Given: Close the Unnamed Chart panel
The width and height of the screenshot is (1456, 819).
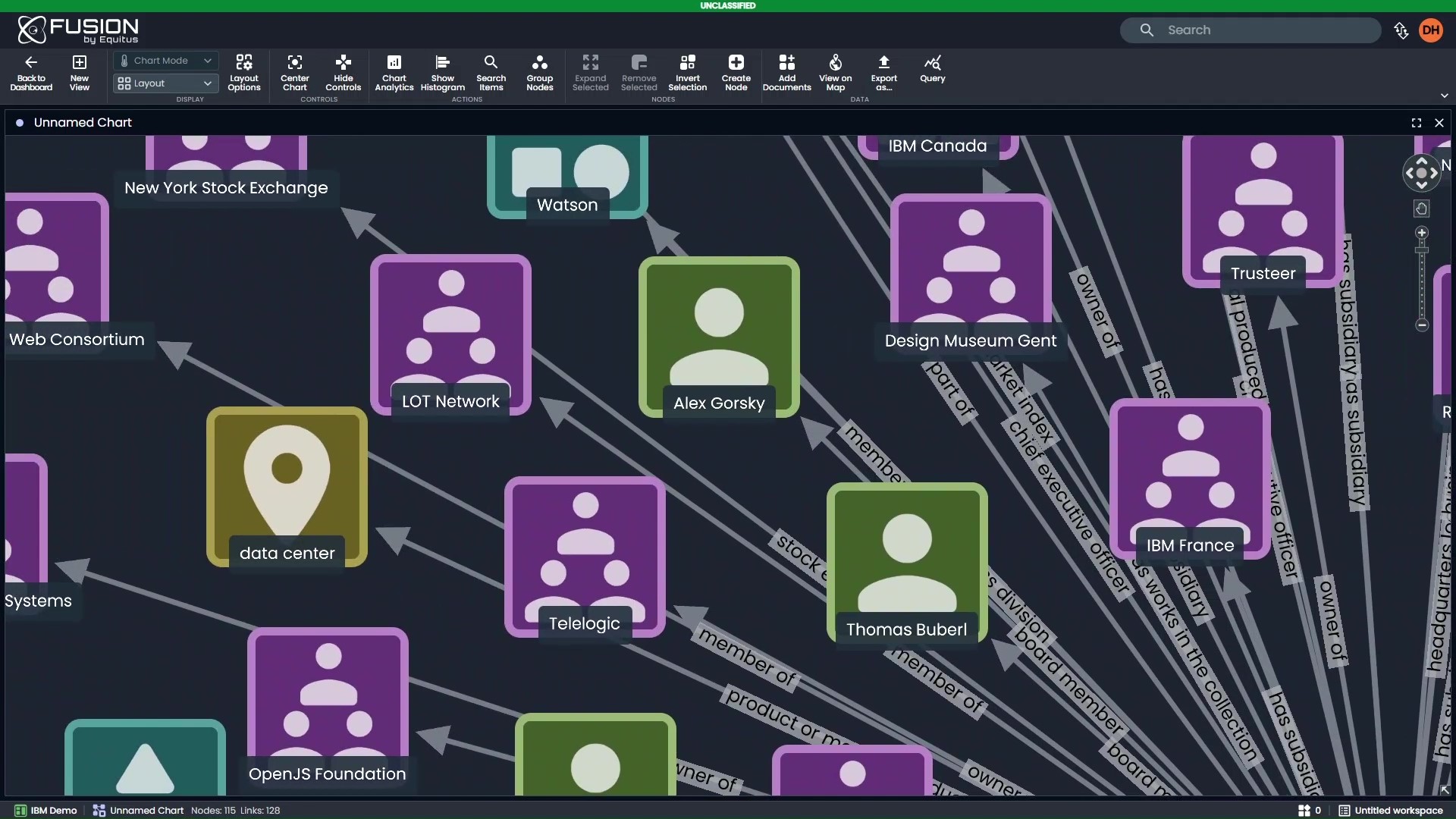Looking at the screenshot, I should point(1439,123).
